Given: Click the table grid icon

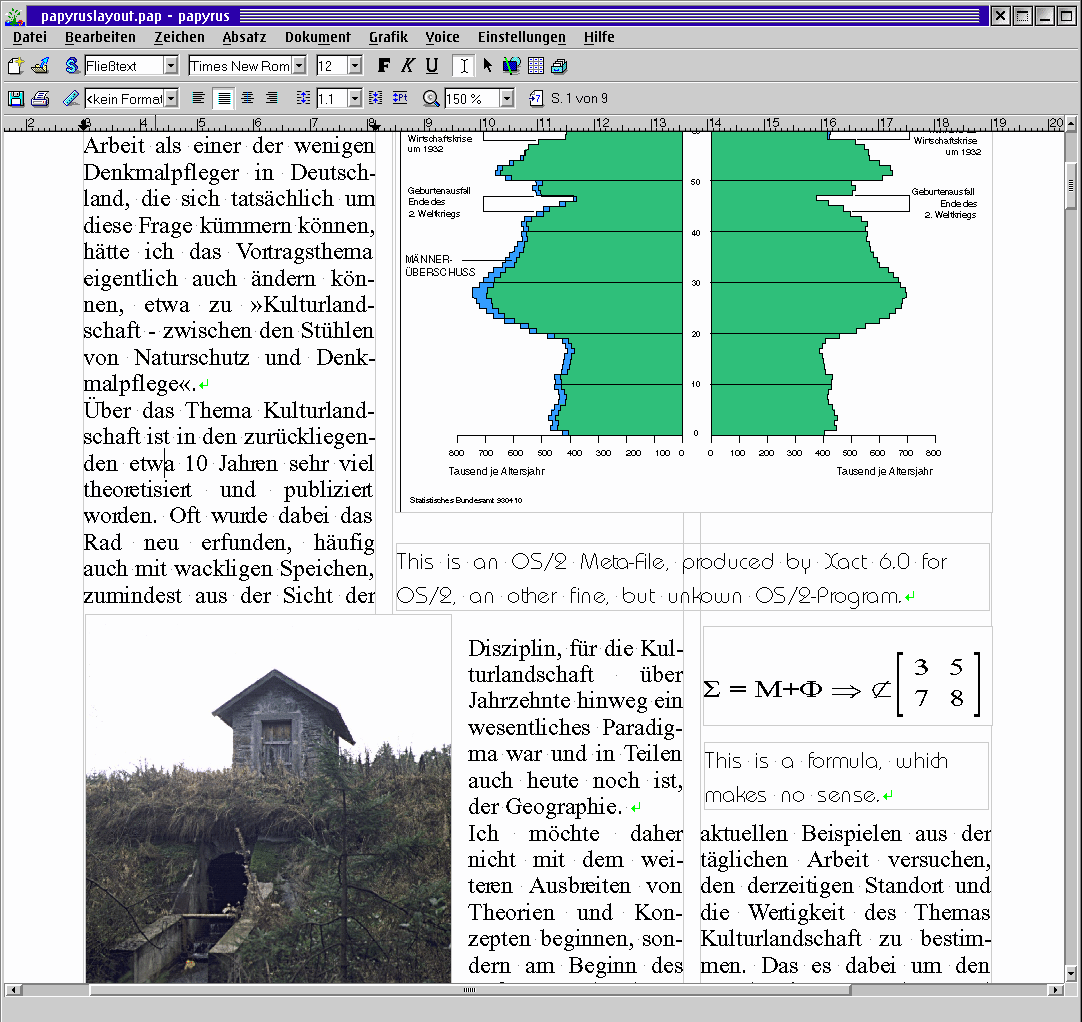Looking at the screenshot, I should tap(536, 66).
